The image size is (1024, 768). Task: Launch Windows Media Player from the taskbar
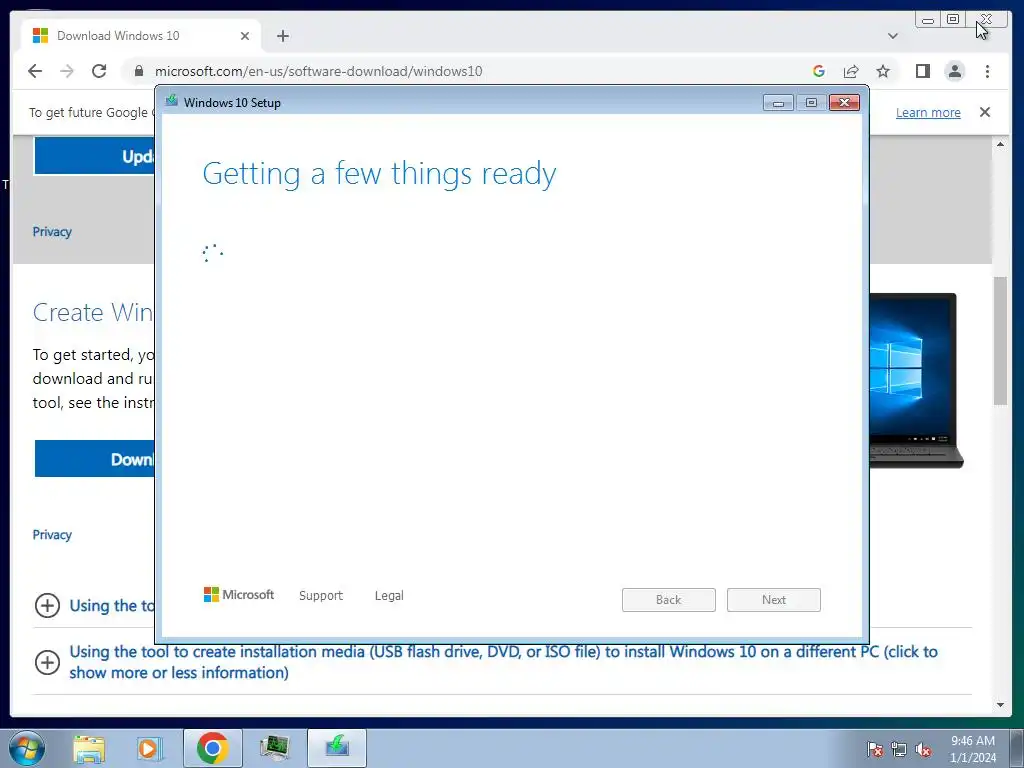click(149, 748)
